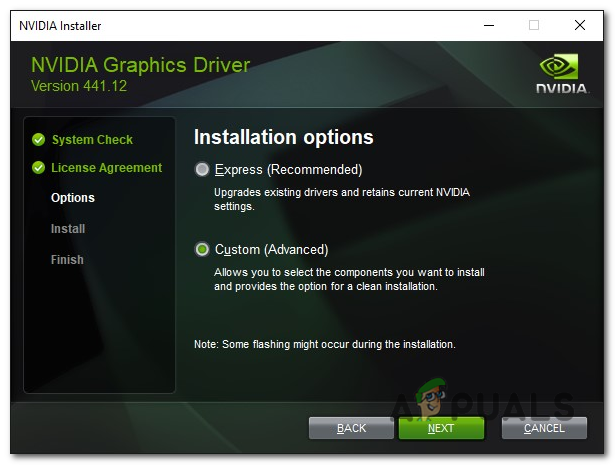Go back with the BACK button
The width and height of the screenshot is (615, 465).
tap(351, 428)
